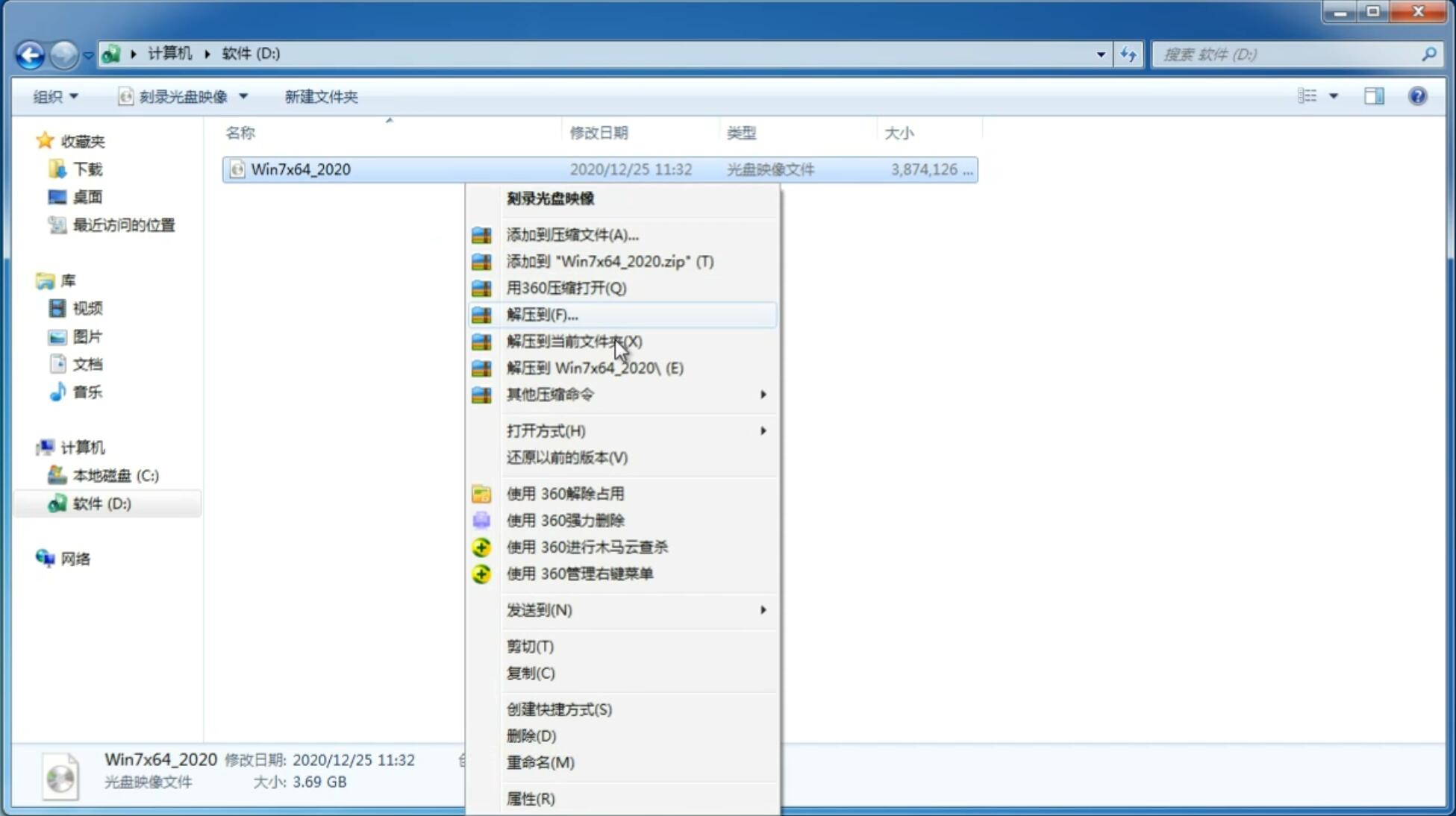Click 属性 at context menu bottom
1456x816 pixels.
point(530,798)
